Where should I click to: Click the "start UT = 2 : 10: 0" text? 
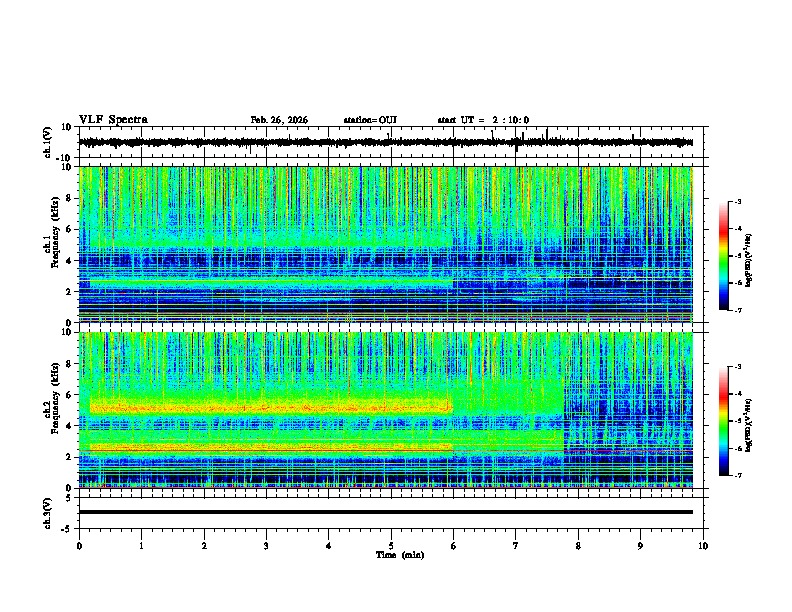tap(483, 120)
